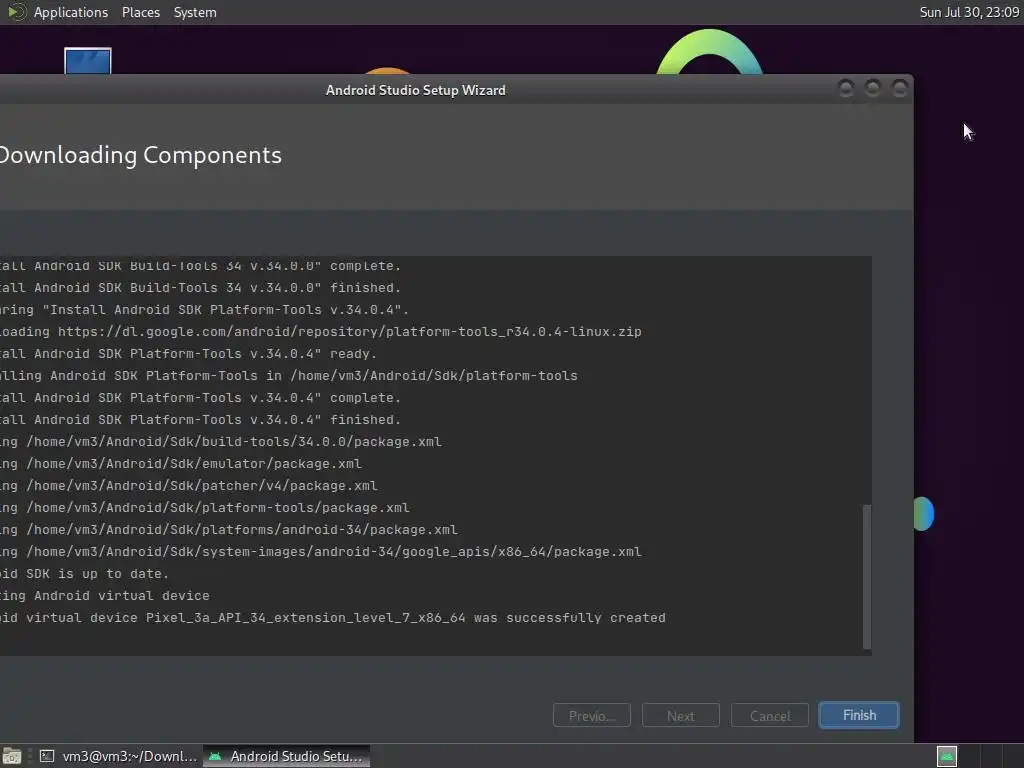
Task: Select Android Studio Setup taskbar item
Action: [x=287, y=756]
